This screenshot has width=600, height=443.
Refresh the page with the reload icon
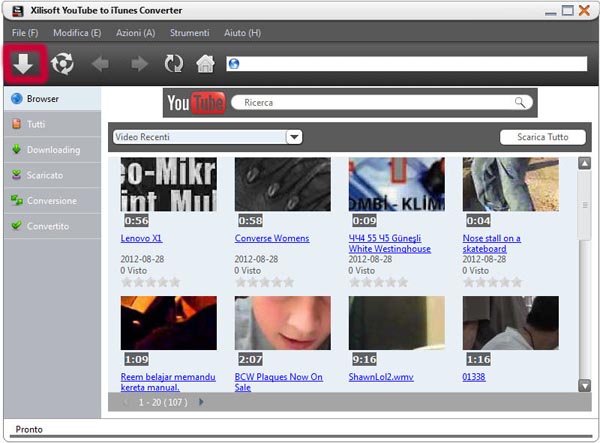[x=174, y=64]
